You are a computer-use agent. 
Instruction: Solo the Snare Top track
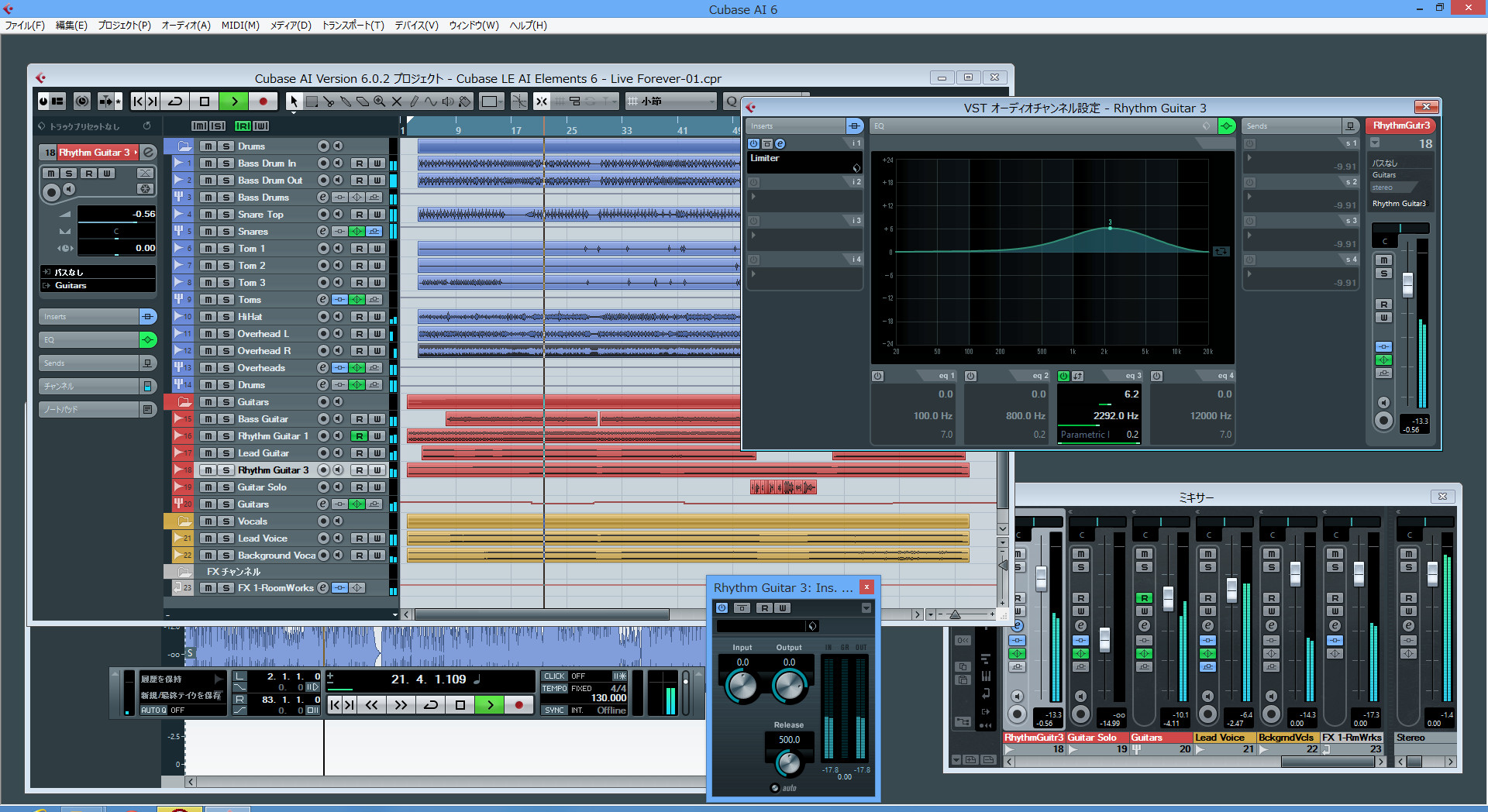pyautogui.click(x=226, y=215)
